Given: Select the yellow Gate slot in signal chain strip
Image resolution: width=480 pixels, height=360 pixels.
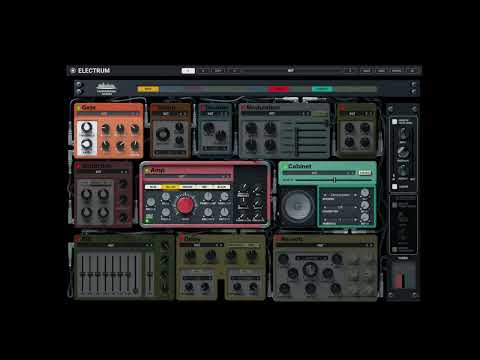Looking at the screenshot, I should coord(148,89).
